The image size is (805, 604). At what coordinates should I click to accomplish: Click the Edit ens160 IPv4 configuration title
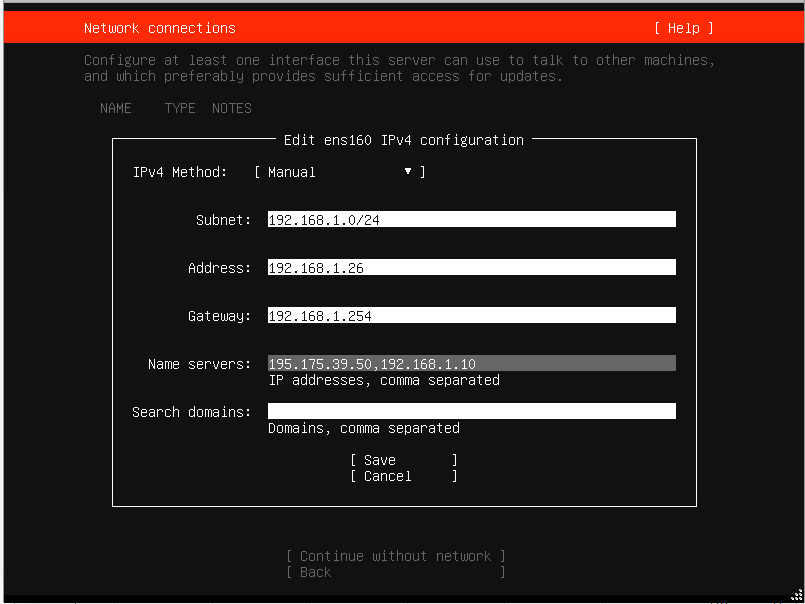[x=404, y=140]
